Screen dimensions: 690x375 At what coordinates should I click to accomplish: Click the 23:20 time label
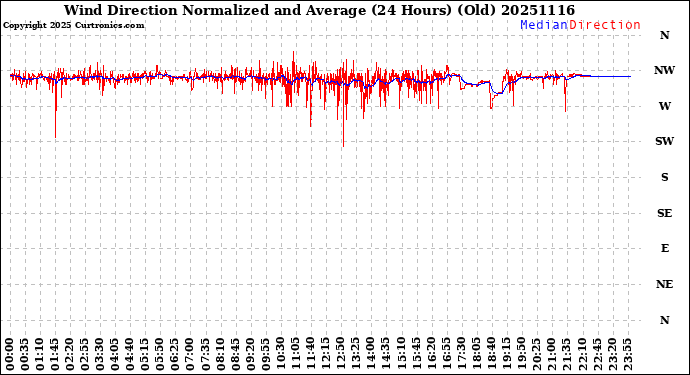click(612, 354)
